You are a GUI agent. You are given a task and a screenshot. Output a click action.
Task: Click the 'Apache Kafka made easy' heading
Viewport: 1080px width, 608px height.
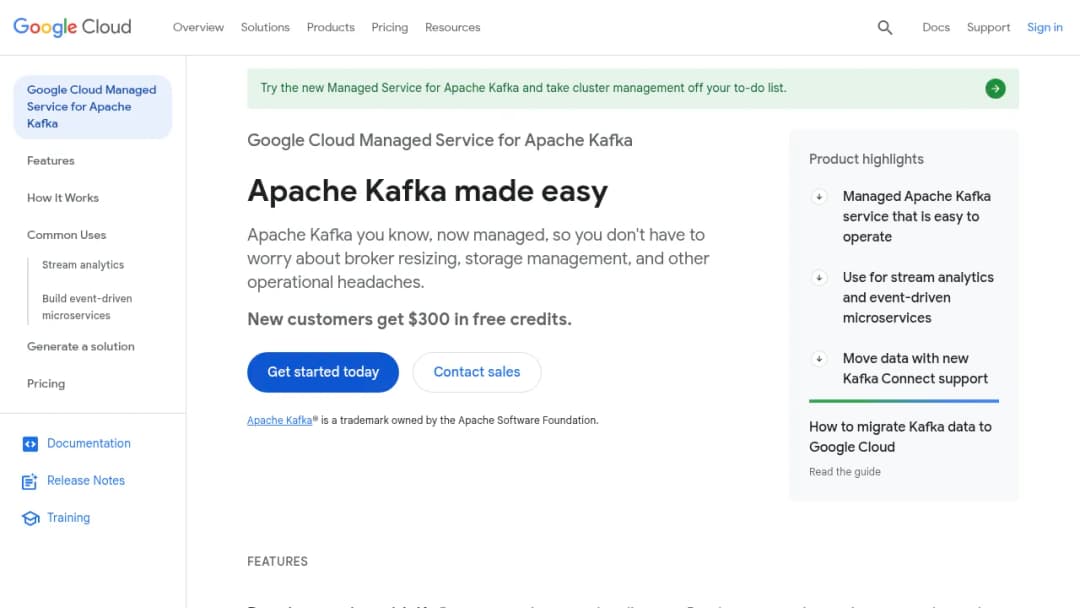(428, 191)
